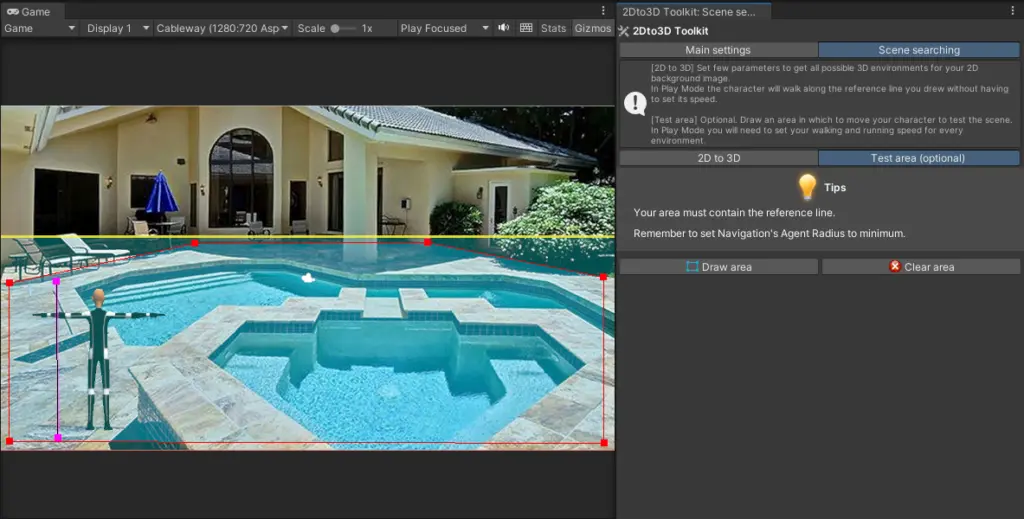
Task: Switch to the Main settings tab
Action: (x=717, y=50)
